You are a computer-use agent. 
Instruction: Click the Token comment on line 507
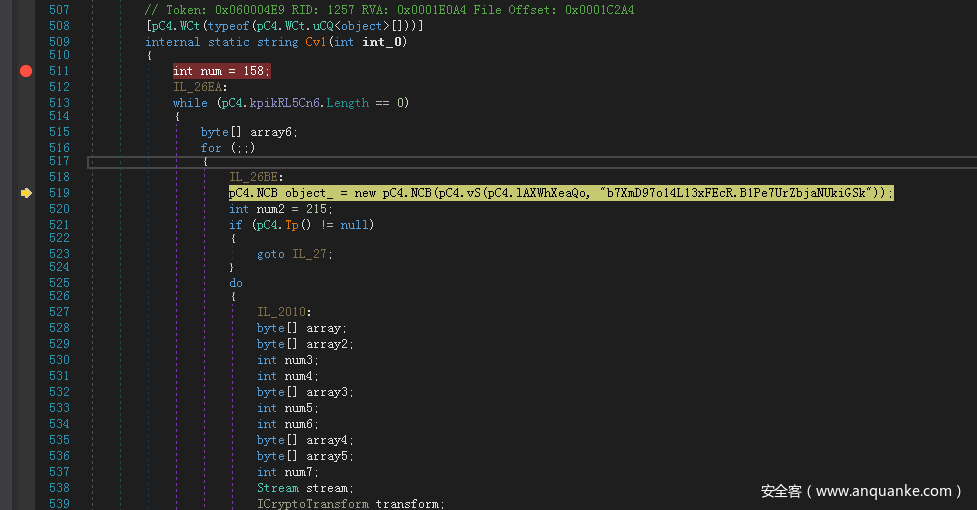tap(389, 10)
